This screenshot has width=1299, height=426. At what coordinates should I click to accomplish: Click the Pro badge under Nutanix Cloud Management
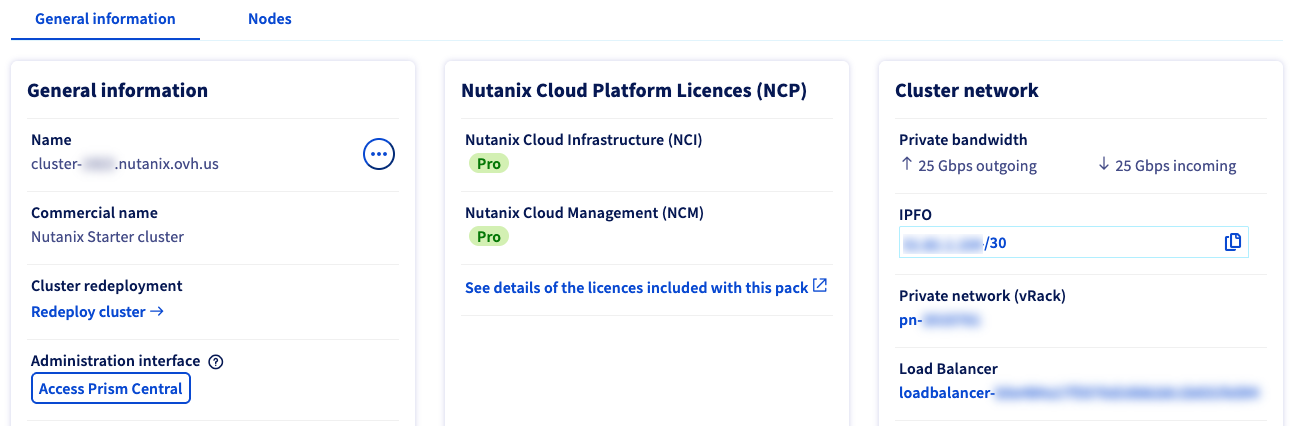click(489, 236)
